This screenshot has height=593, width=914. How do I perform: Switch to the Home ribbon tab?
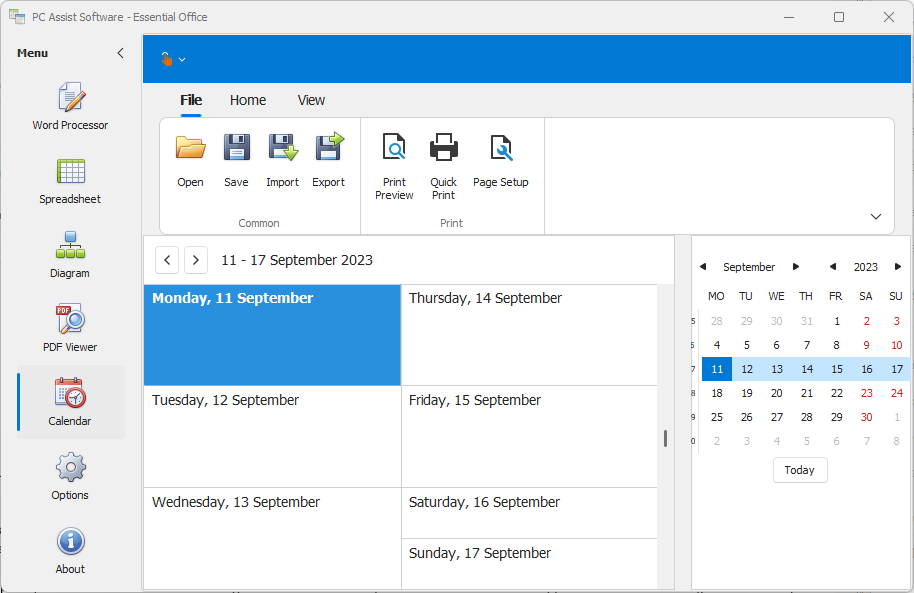click(x=248, y=100)
